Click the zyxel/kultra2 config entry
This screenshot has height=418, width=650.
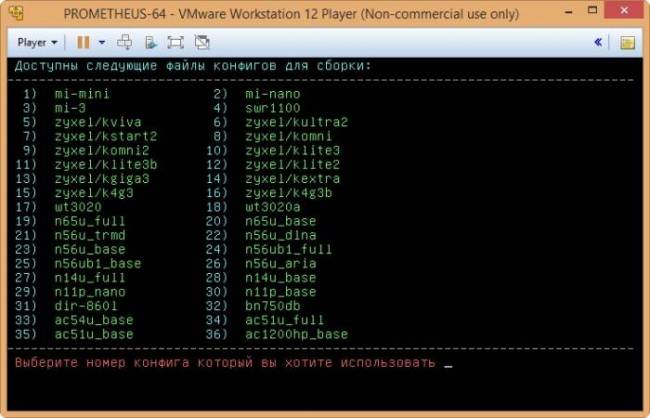[x=296, y=122]
